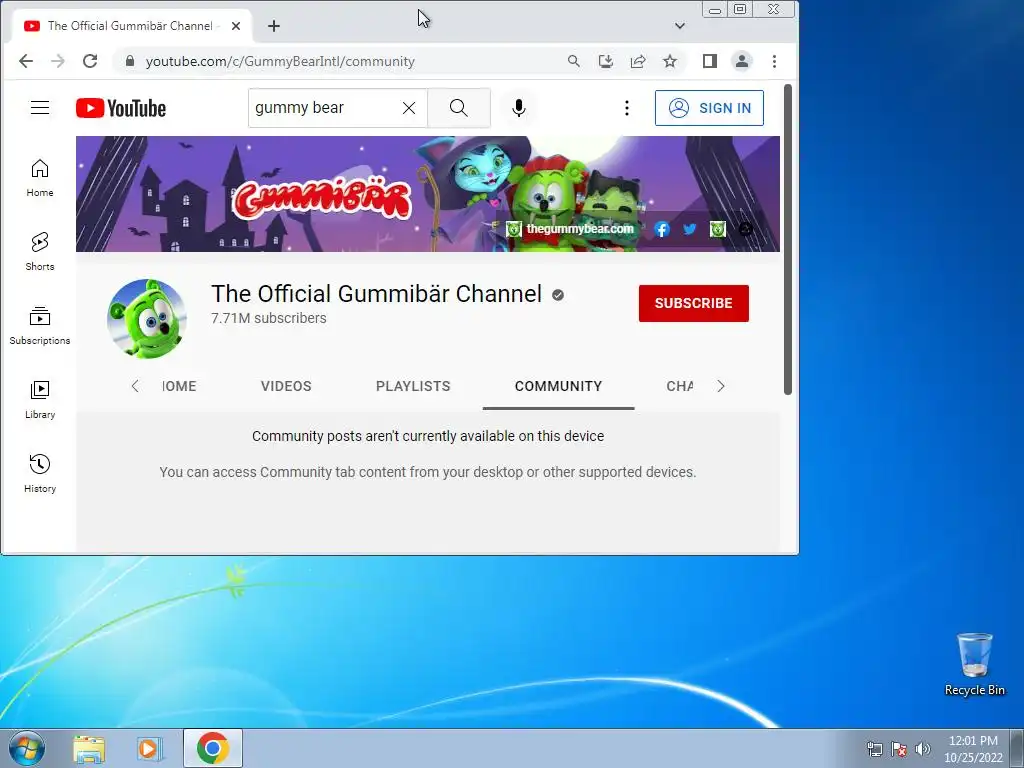Toggle Chrome side panel
The height and width of the screenshot is (768, 1024).
click(710, 61)
